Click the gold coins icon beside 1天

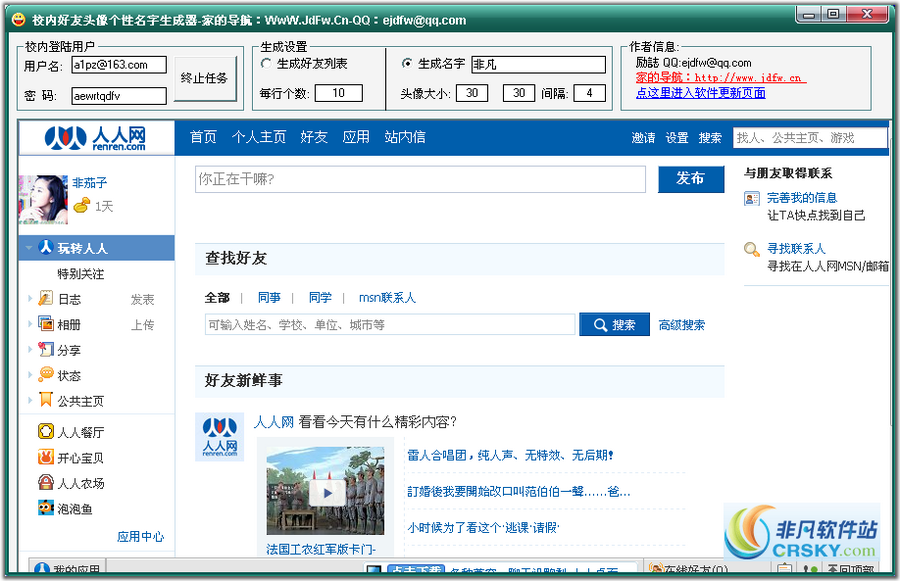82,205
